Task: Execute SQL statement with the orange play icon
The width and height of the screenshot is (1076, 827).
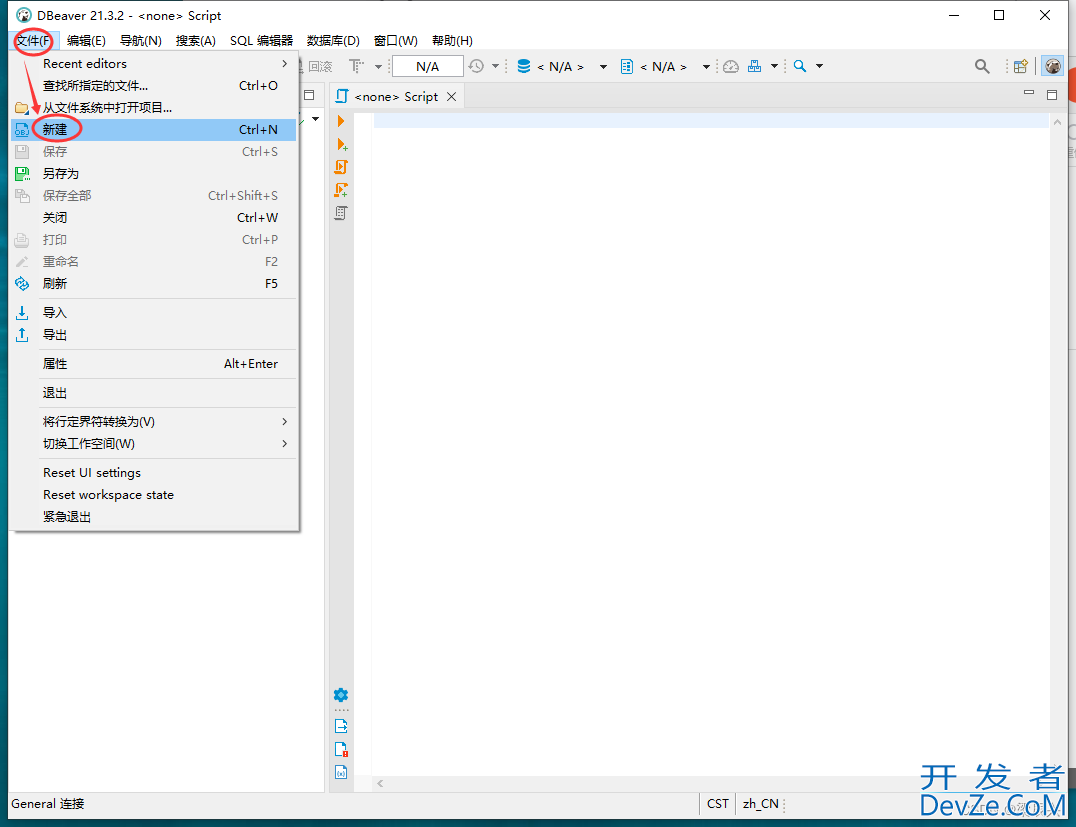Action: (340, 121)
